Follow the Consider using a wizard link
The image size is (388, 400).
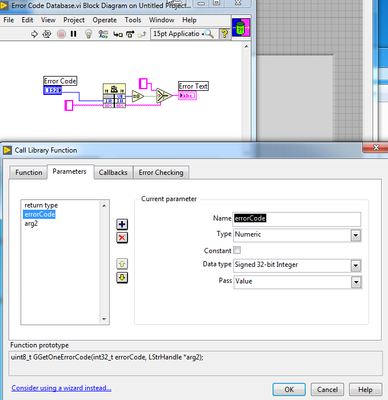[x=61, y=388]
